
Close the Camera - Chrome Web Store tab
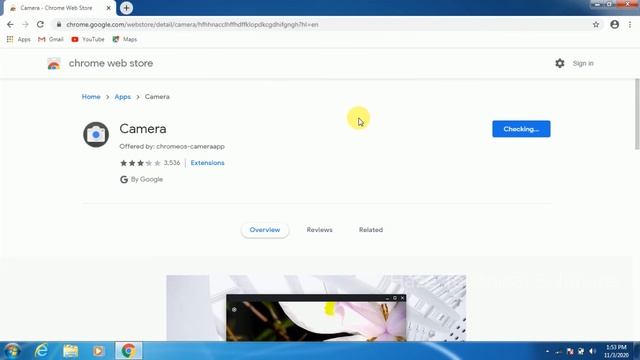tap(109, 8)
